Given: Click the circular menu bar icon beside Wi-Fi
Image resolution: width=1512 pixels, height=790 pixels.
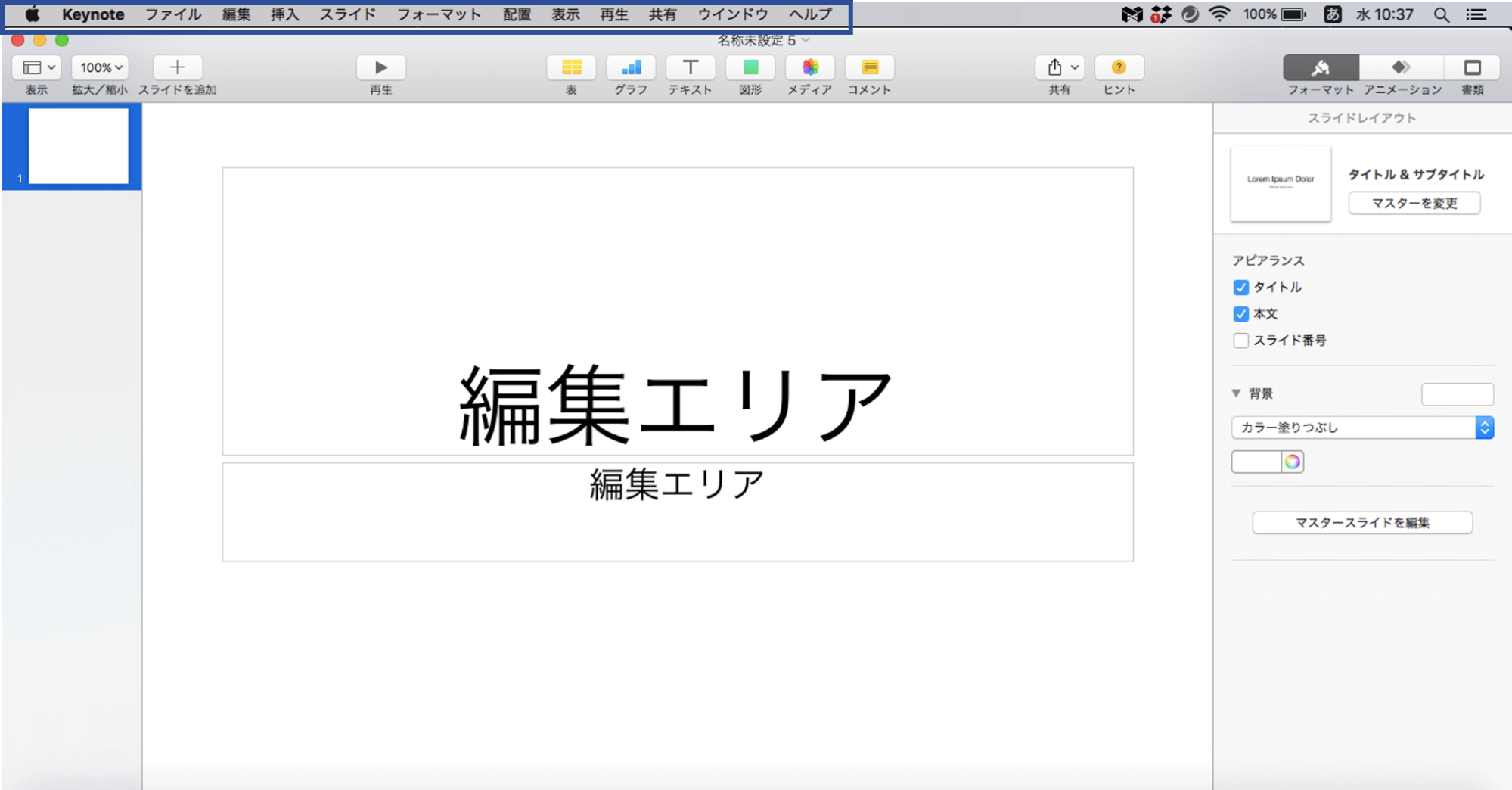Looking at the screenshot, I should (1190, 14).
